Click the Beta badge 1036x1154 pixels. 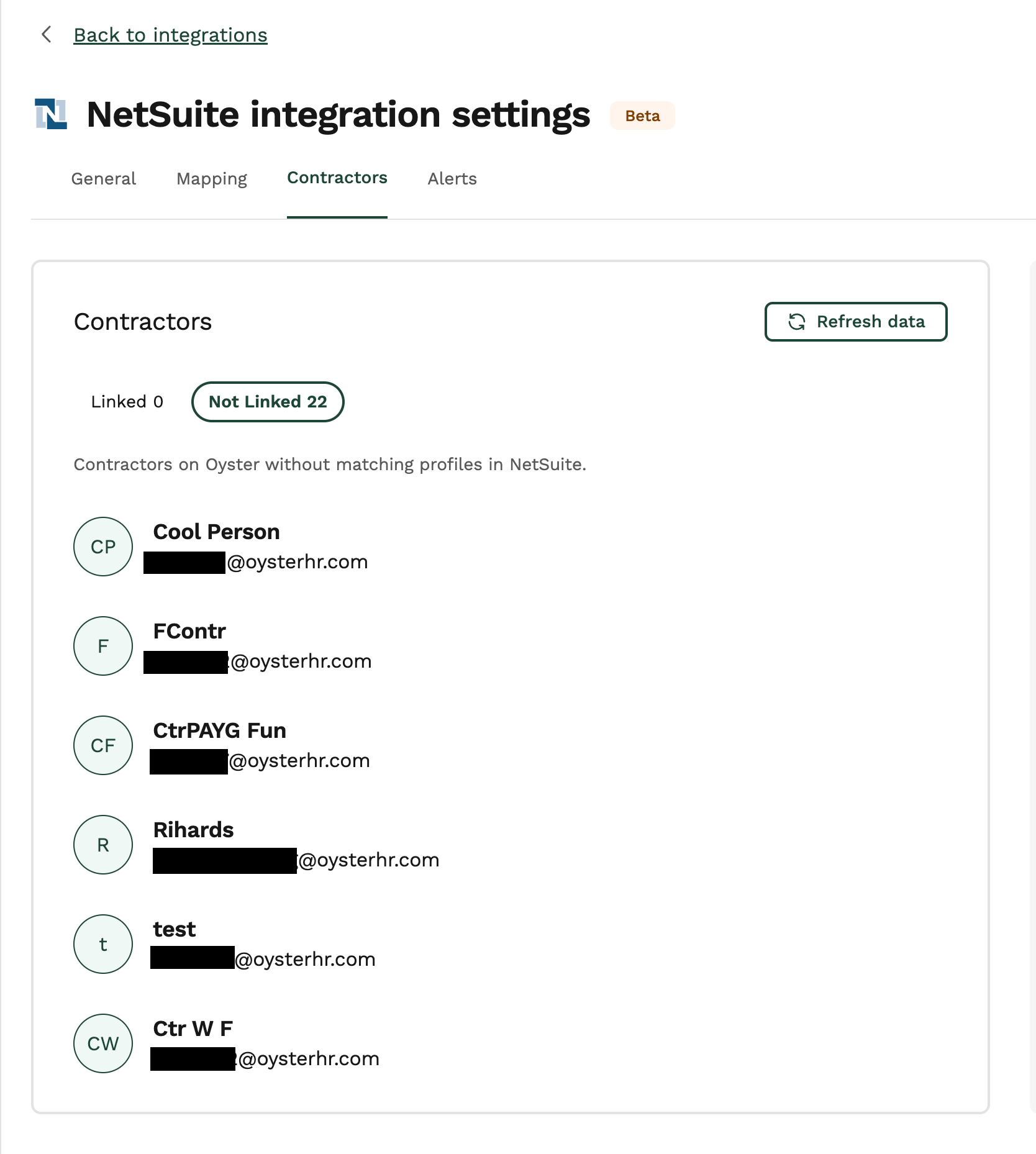coord(642,116)
